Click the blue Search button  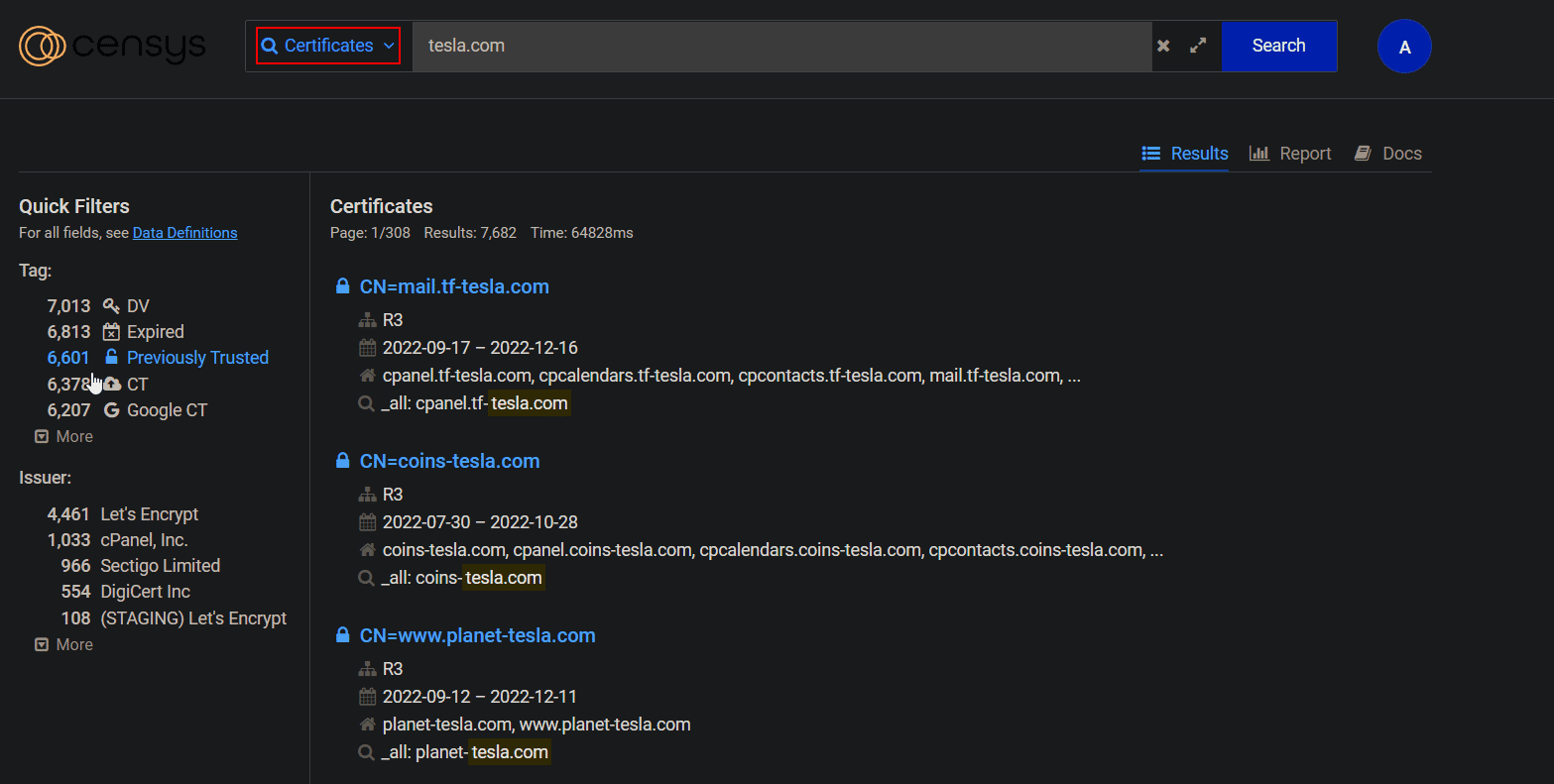coord(1278,45)
